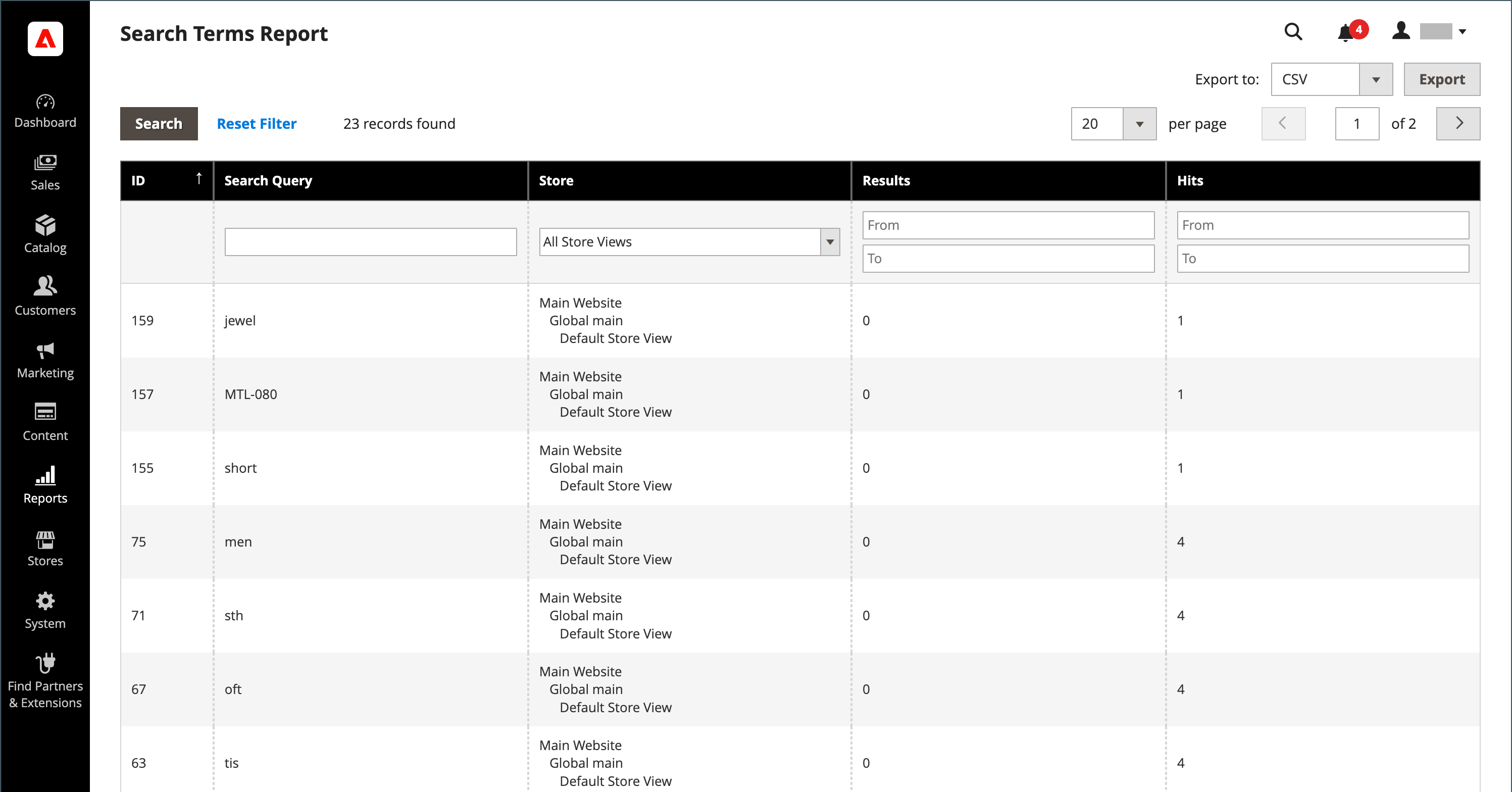Click the Results From filter field
1512x792 pixels.
point(1008,225)
